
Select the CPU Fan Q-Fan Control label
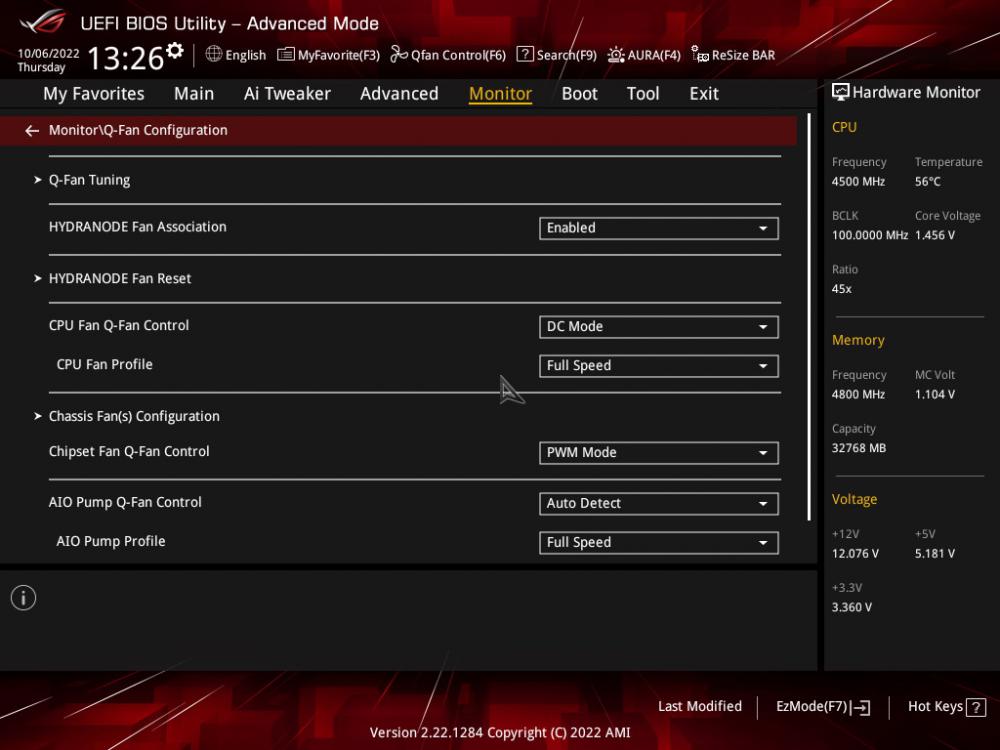tap(119, 325)
